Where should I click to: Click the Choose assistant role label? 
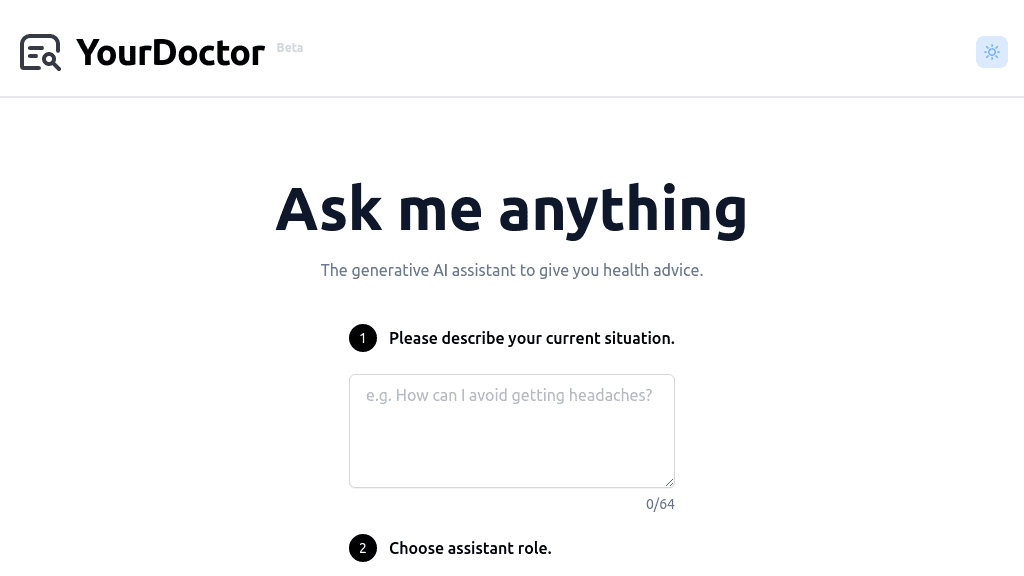pyautogui.click(x=470, y=548)
